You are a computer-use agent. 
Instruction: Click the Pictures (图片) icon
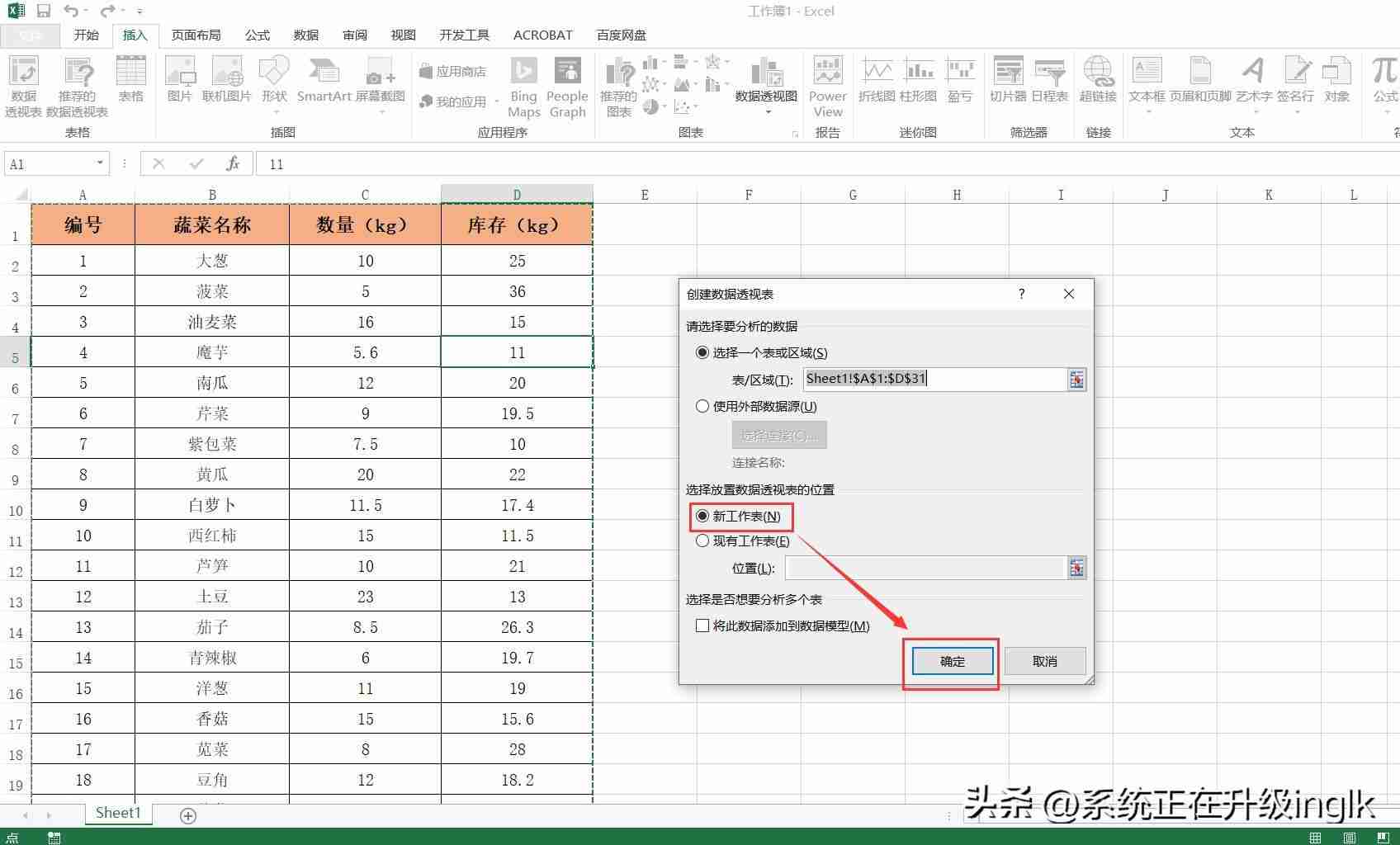point(179,79)
